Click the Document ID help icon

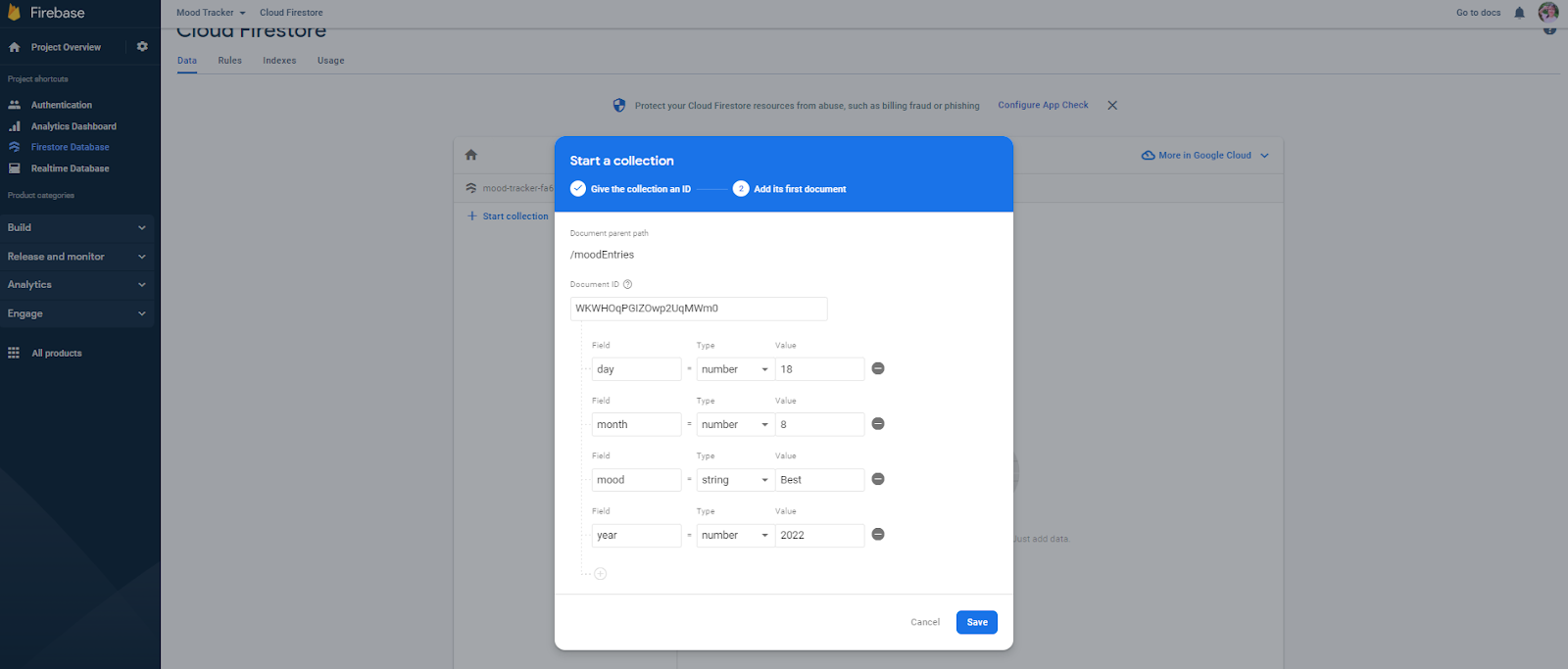(628, 285)
